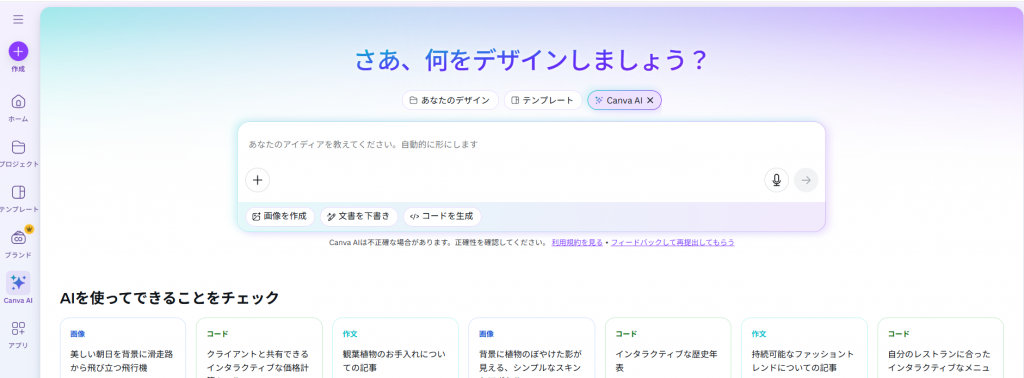
Task: Open card 観葉植物のお手入れについての記事
Action: (395, 347)
